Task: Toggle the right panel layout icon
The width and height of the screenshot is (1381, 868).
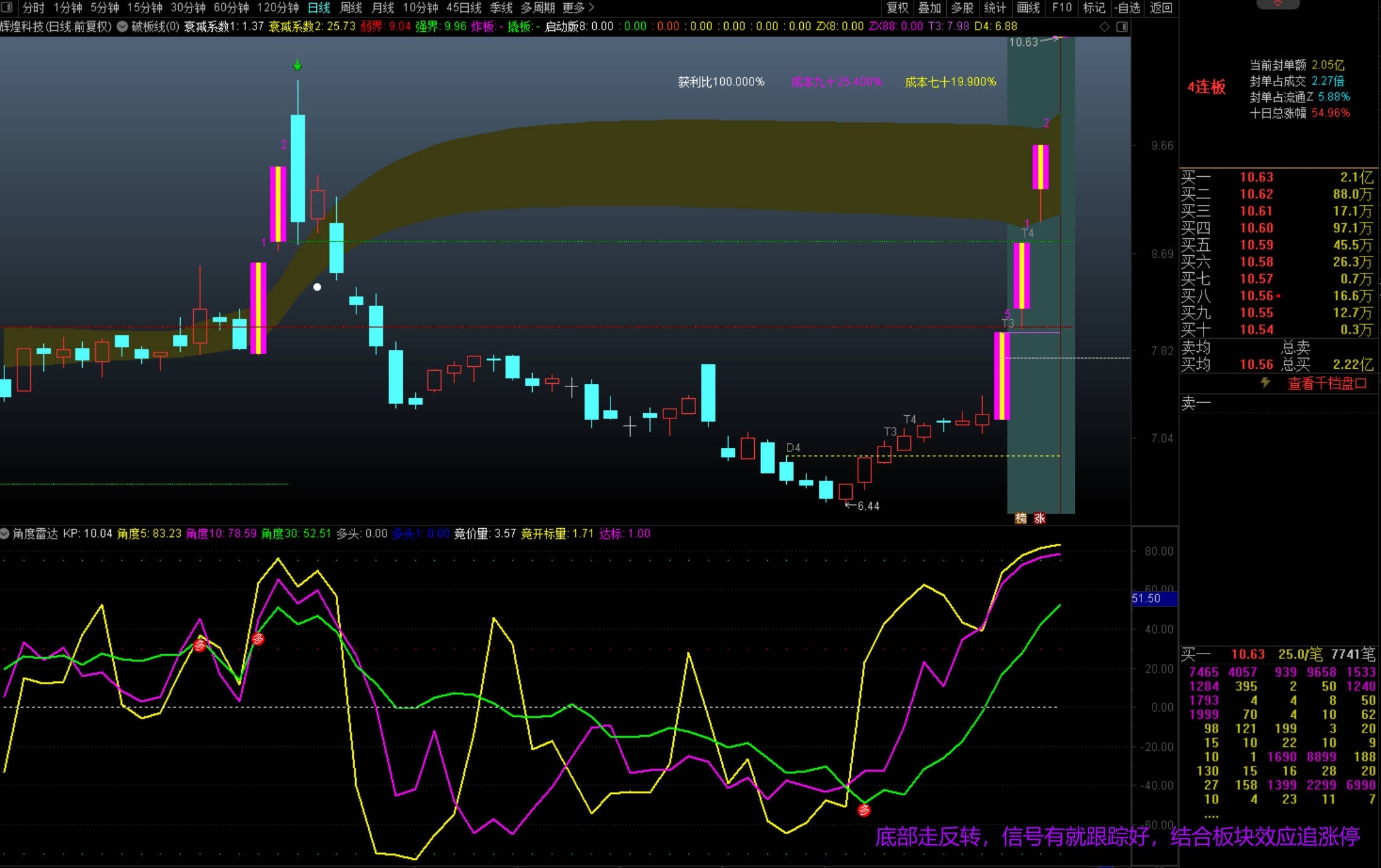Action: (x=1122, y=27)
